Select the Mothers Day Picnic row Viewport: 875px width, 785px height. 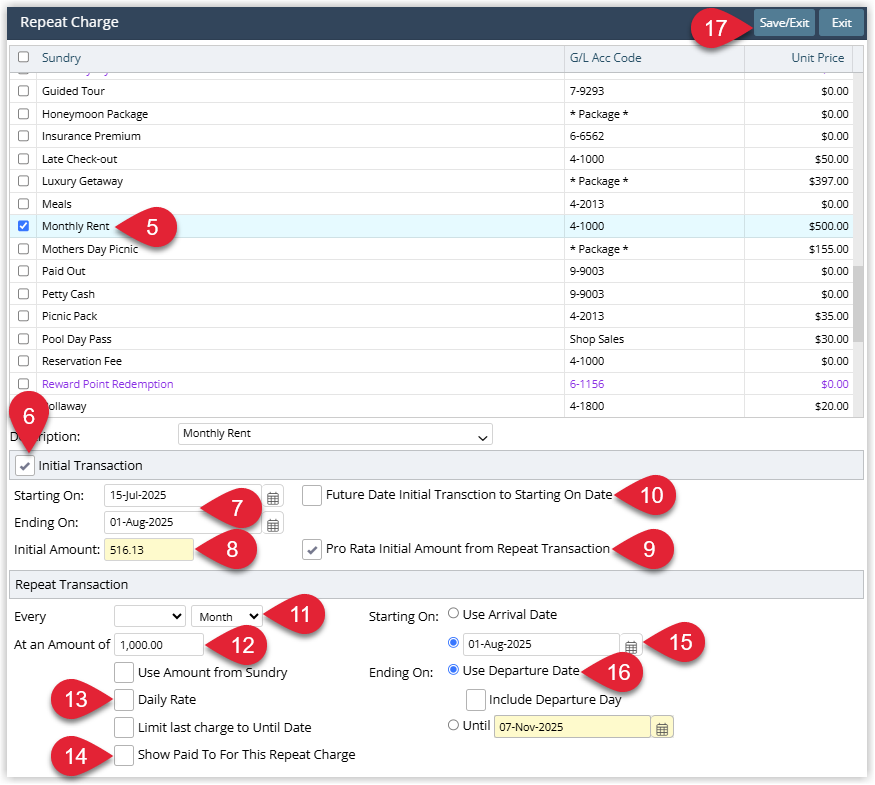tap(431, 249)
